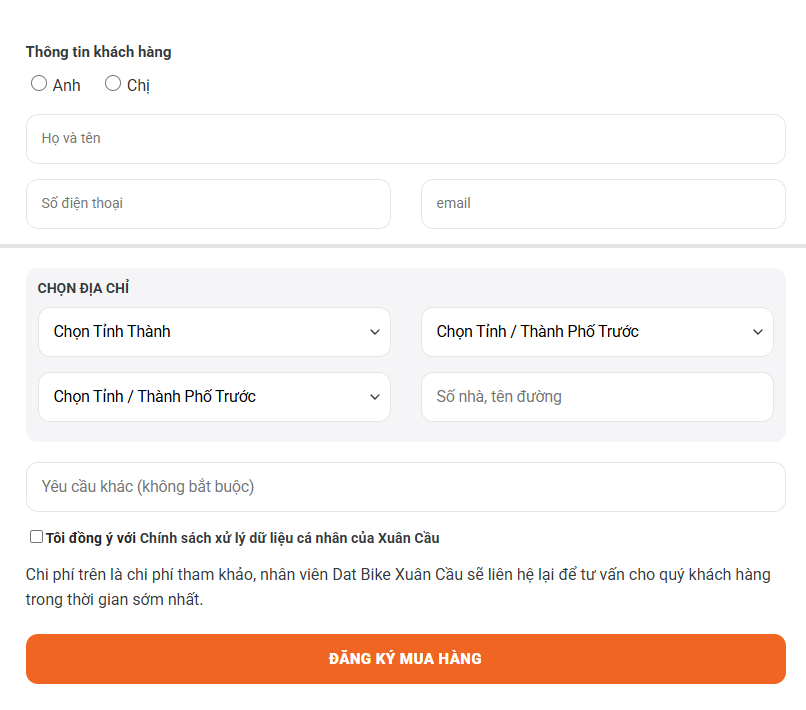Click the Chị label text
This screenshot has width=806, height=710.
138,85
